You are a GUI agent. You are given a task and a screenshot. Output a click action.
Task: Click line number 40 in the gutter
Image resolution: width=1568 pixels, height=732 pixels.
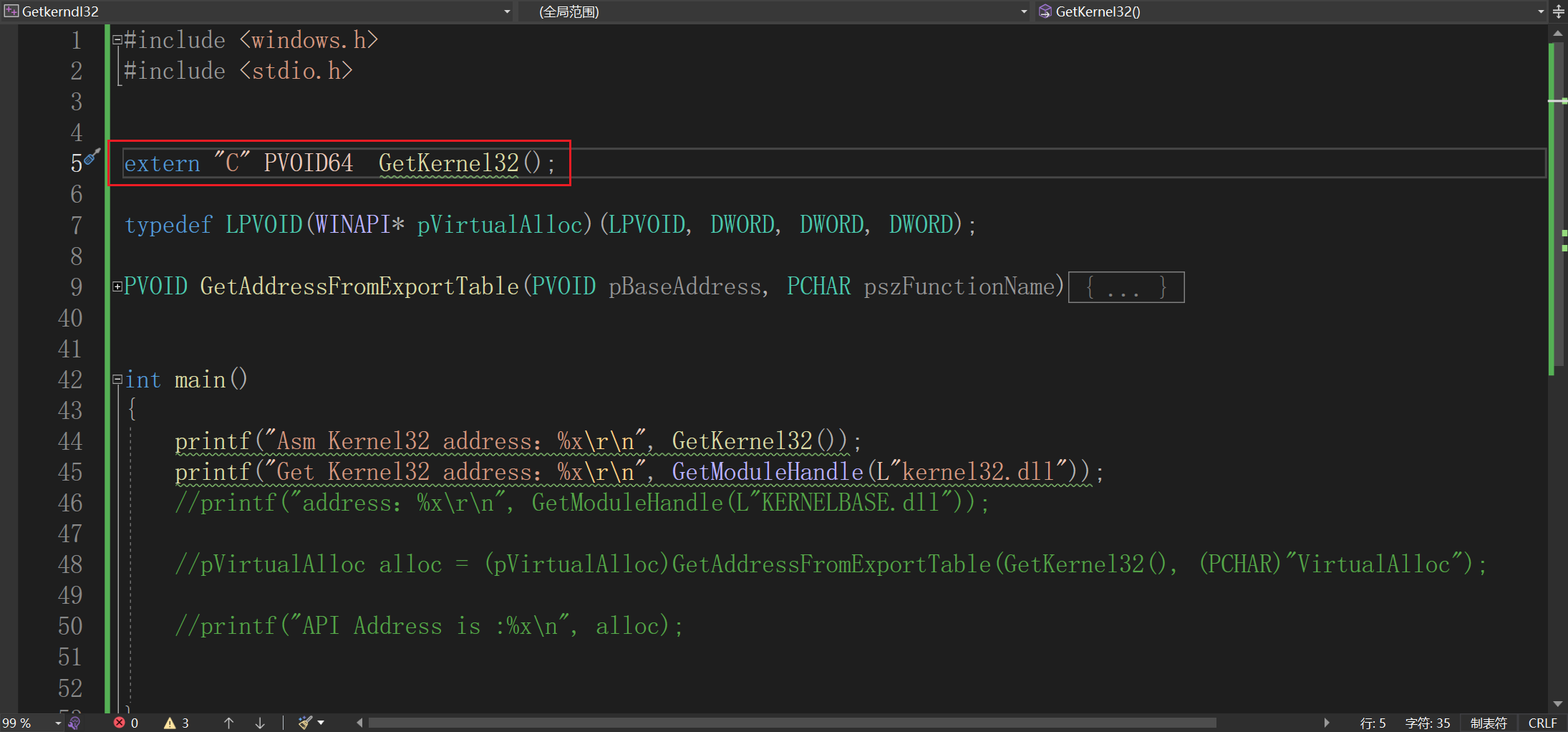tap(70, 318)
